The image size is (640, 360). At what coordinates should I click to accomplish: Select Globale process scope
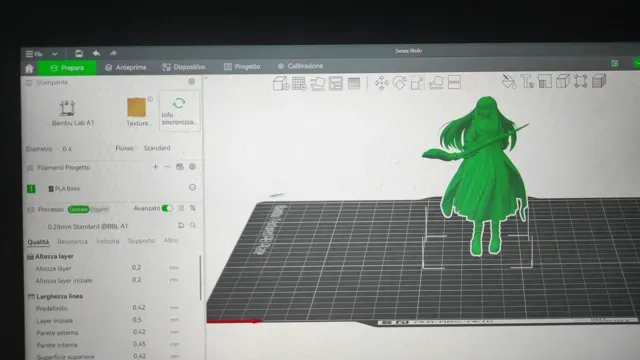(x=78, y=209)
